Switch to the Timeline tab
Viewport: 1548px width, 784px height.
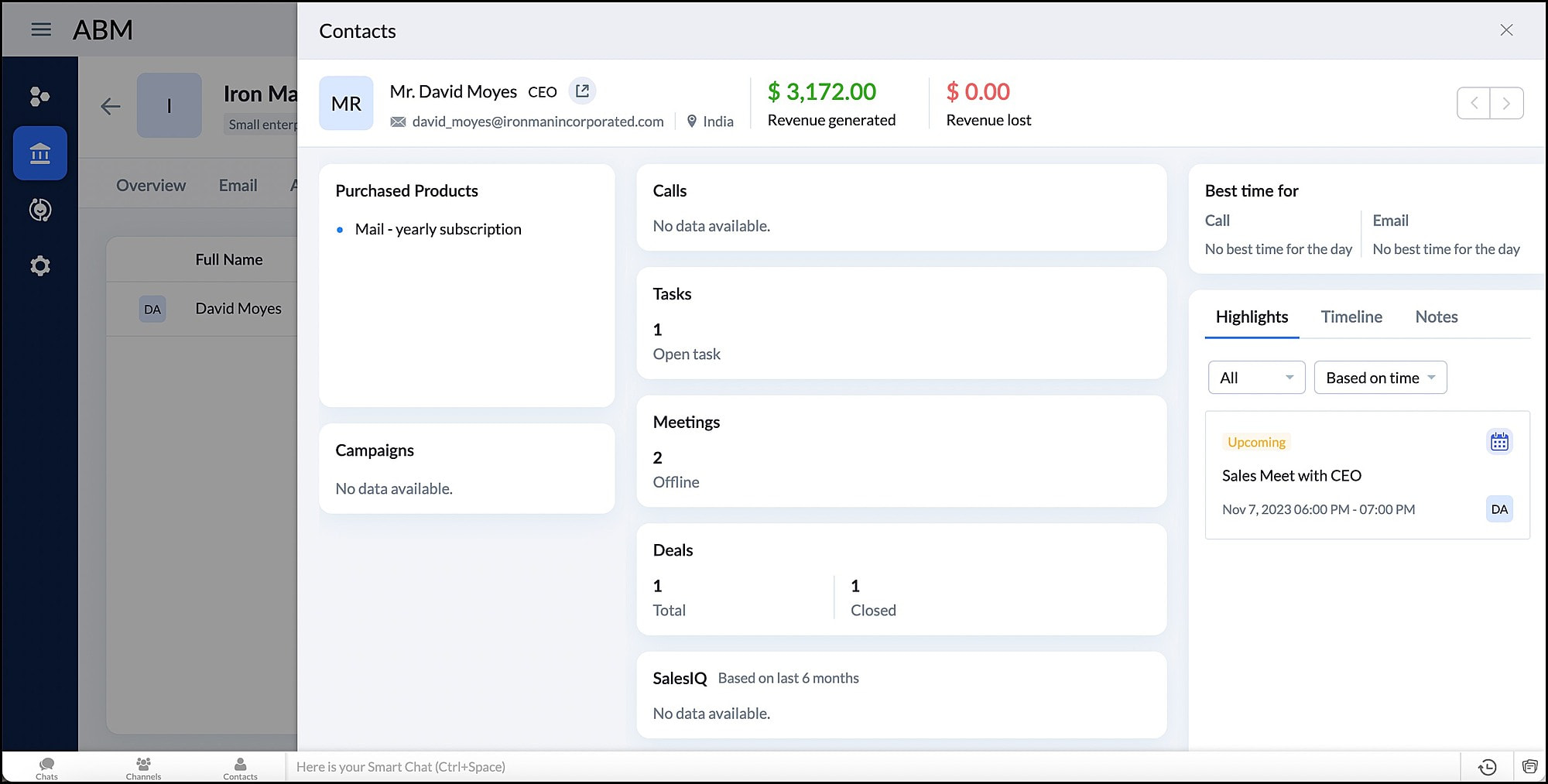pos(1351,317)
